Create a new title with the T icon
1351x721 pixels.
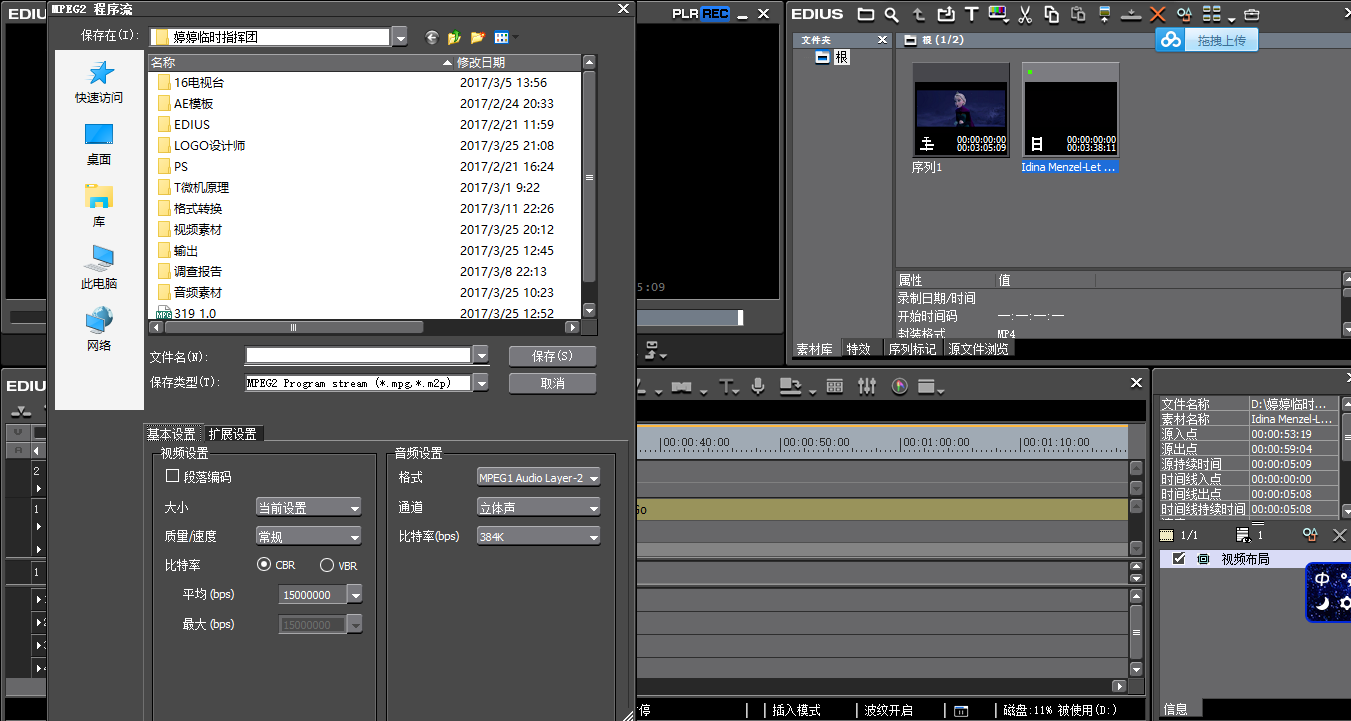pyautogui.click(x=971, y=14)
